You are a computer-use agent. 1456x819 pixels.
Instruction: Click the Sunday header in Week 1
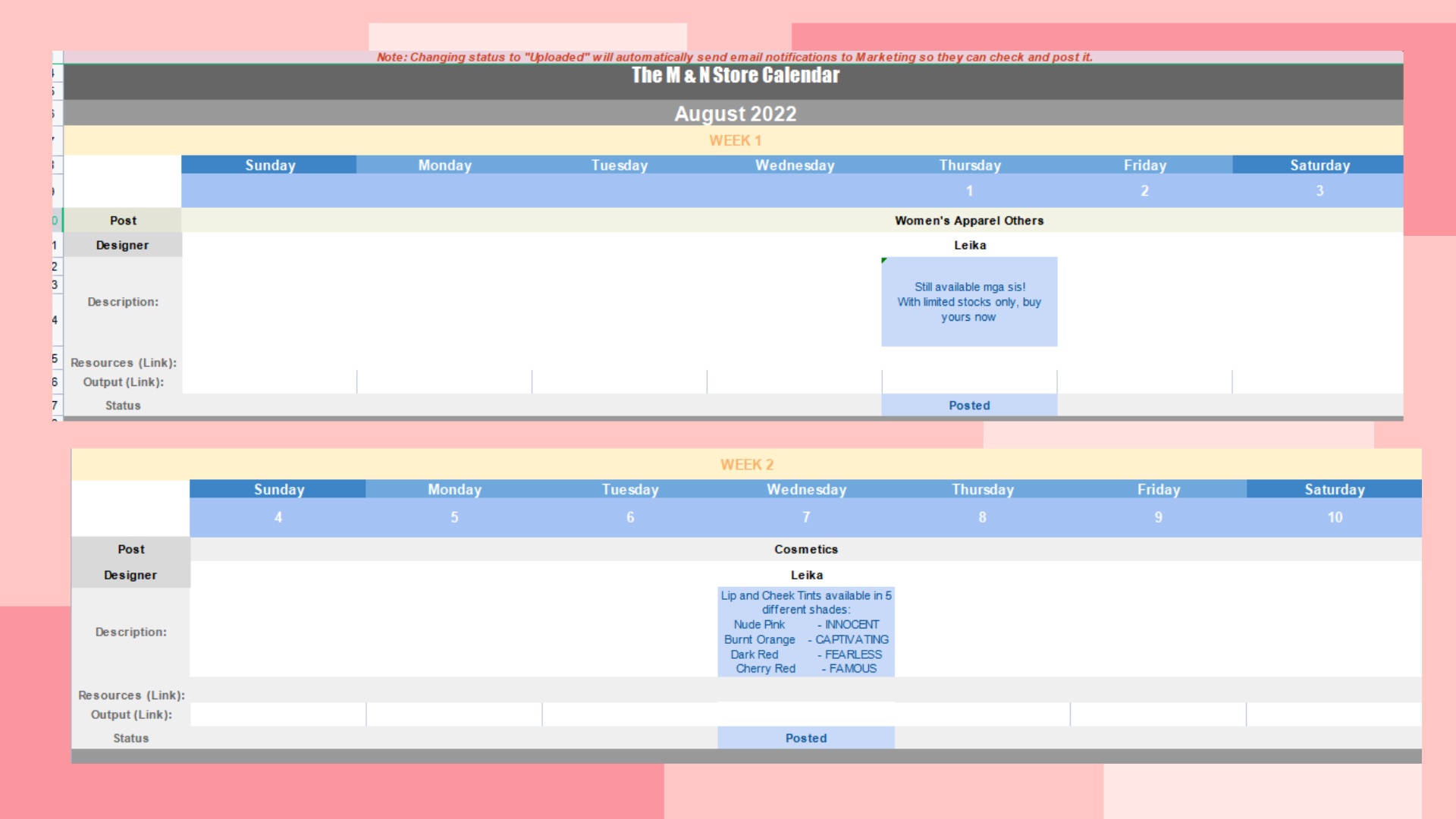[x=269, y=165]
